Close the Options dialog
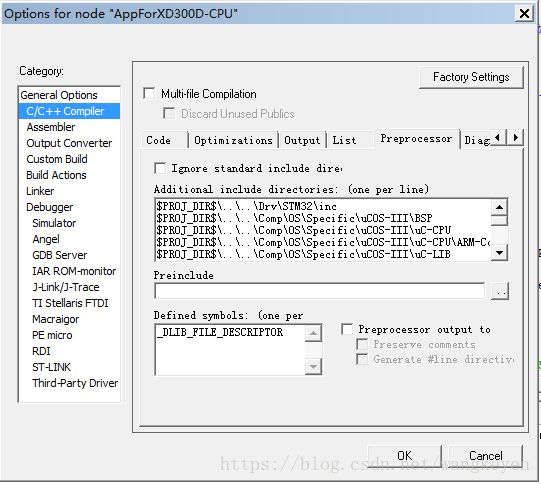 click(x=524, y=13)
